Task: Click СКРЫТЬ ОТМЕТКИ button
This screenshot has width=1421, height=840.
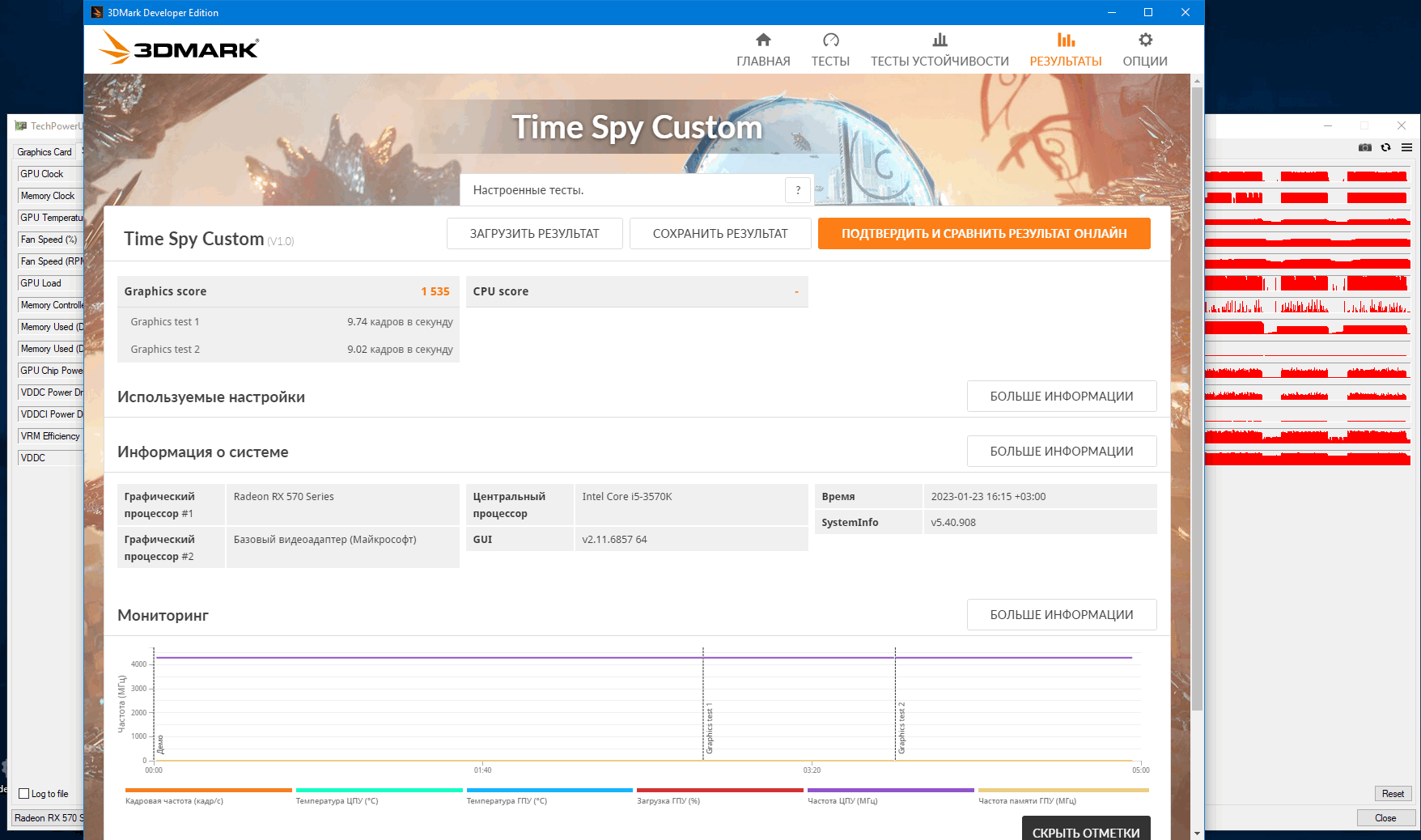Action: coord(1086,829)
